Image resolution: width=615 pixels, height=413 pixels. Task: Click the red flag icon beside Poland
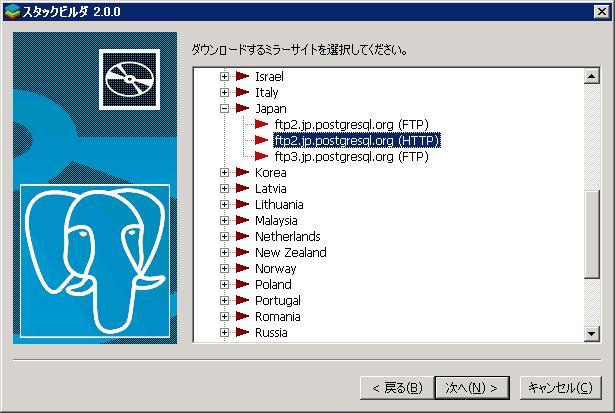[242, 284]
